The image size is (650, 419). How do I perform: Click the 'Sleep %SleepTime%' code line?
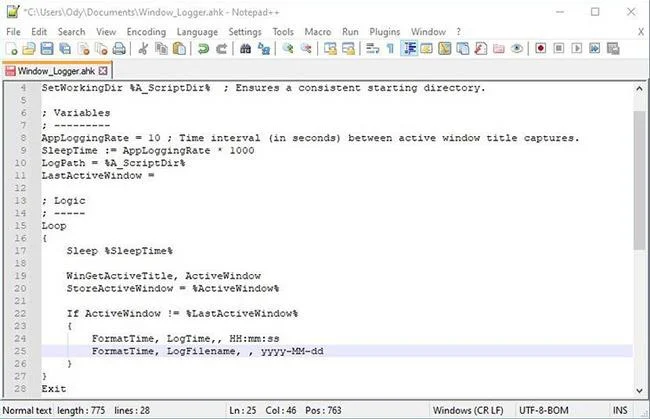click(120, 251)
